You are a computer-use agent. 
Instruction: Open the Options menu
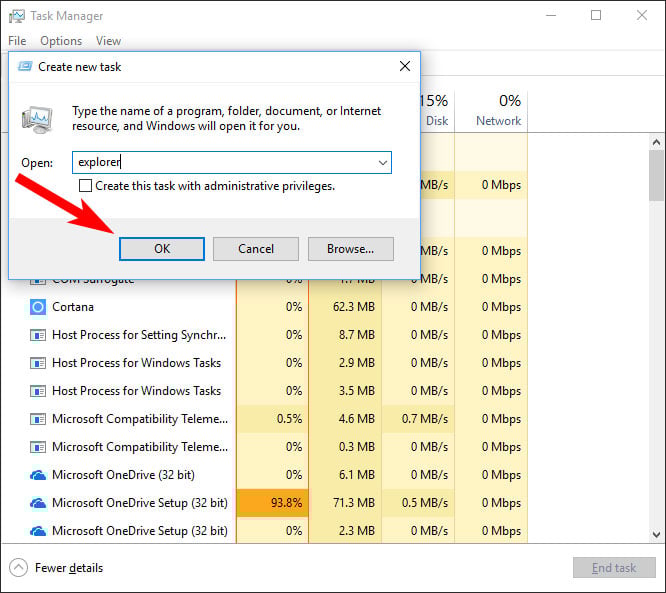click(x=61, y=41)
